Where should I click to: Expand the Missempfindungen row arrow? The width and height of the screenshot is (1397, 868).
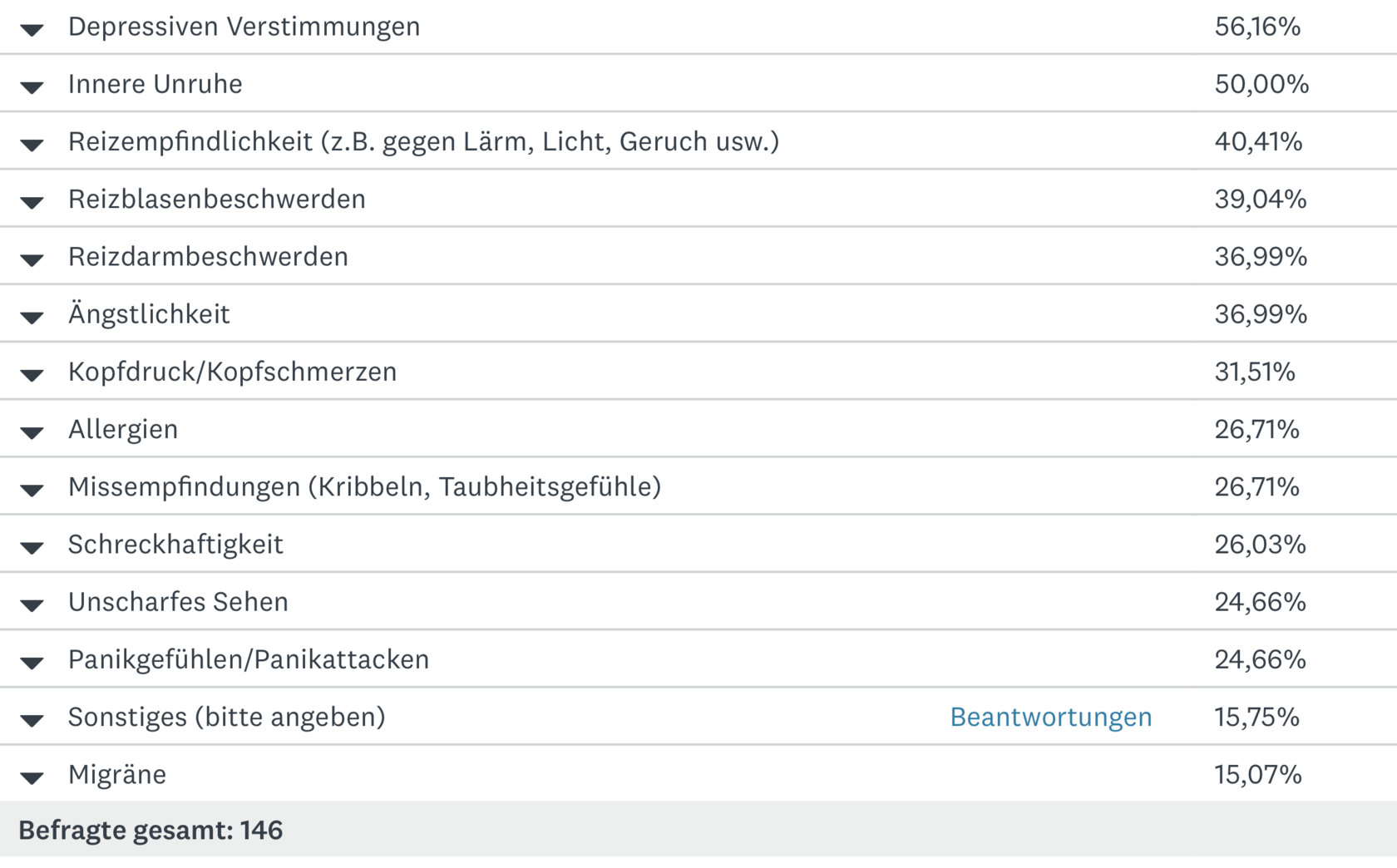(x=32, y=490)
